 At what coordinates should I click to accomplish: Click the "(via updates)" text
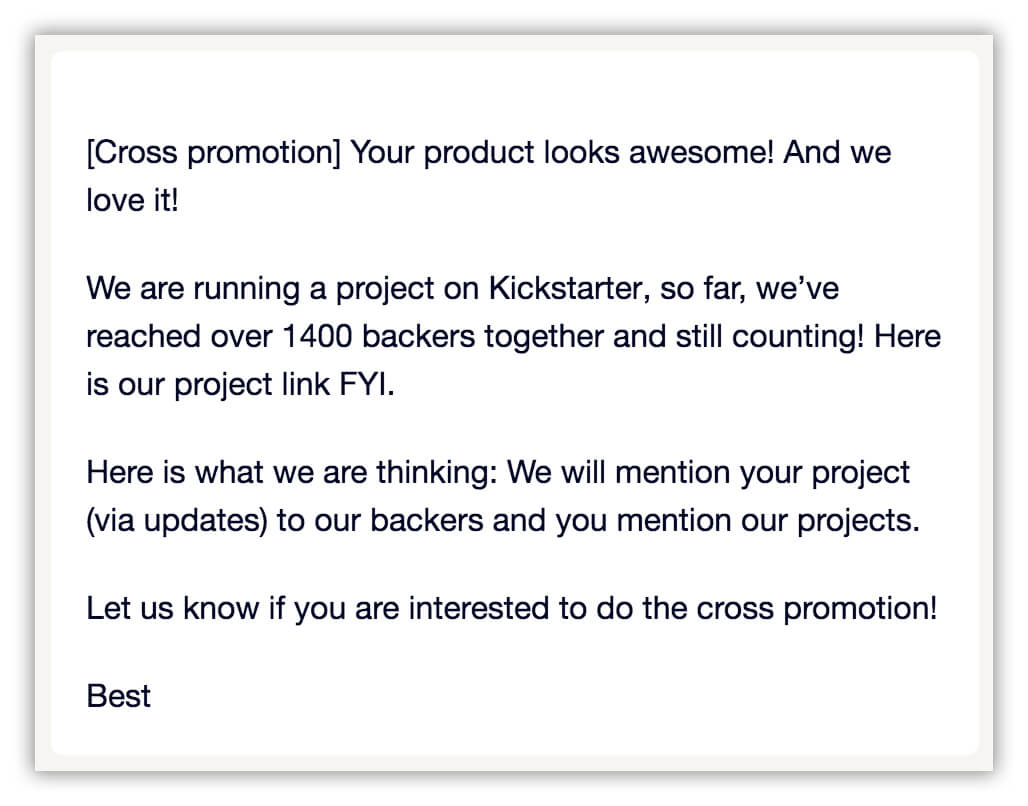click(x=177, y=521)
